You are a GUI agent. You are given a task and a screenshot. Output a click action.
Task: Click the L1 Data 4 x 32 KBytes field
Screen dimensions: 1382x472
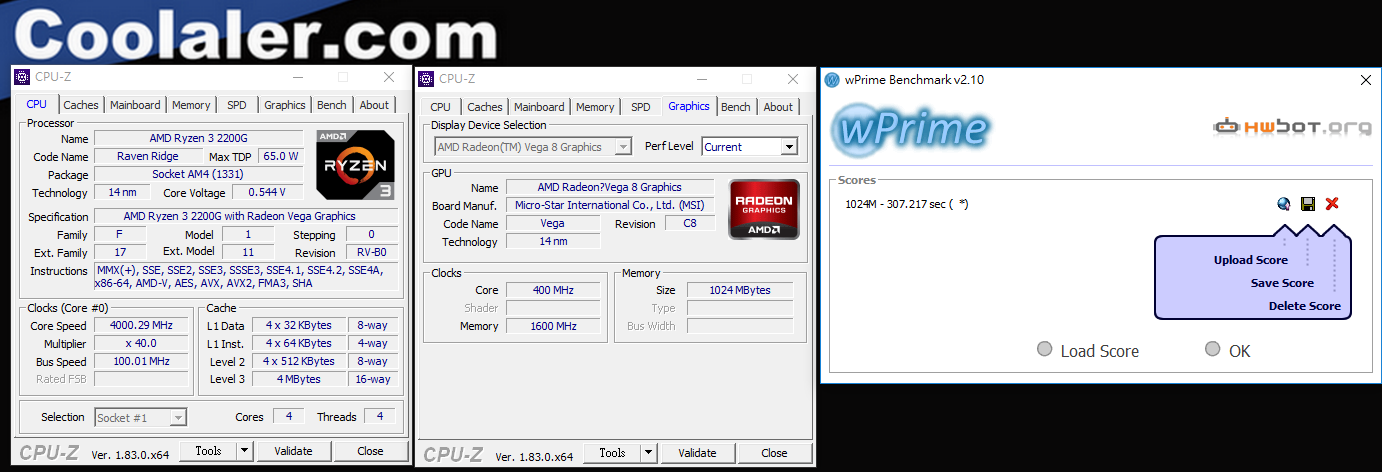[298, 326]
